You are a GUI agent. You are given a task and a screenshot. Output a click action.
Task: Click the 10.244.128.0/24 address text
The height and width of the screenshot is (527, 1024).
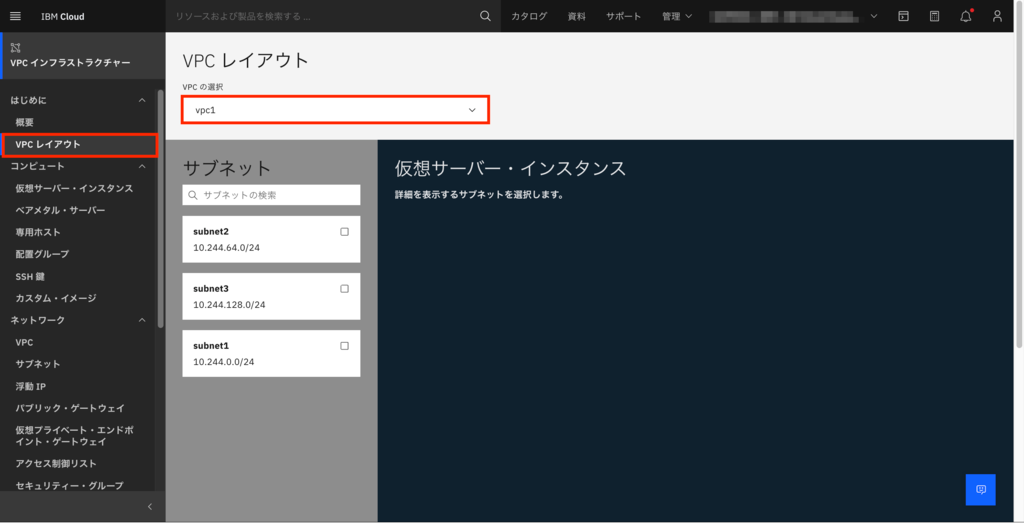pyautogui.click(x=229, y=305)
